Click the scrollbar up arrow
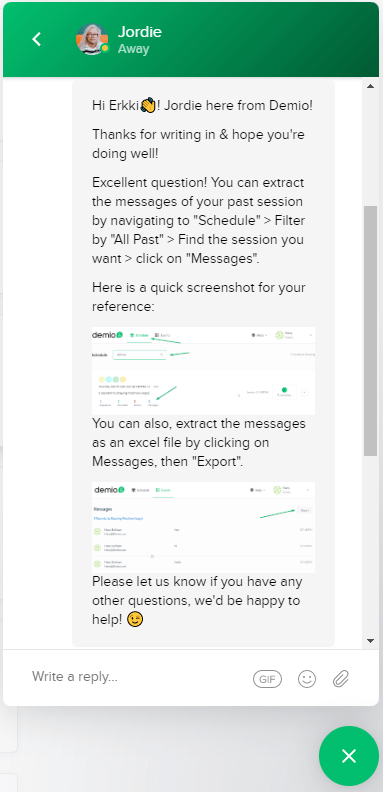Viewport: 383px width, 792px height. (x=370, y=86)
